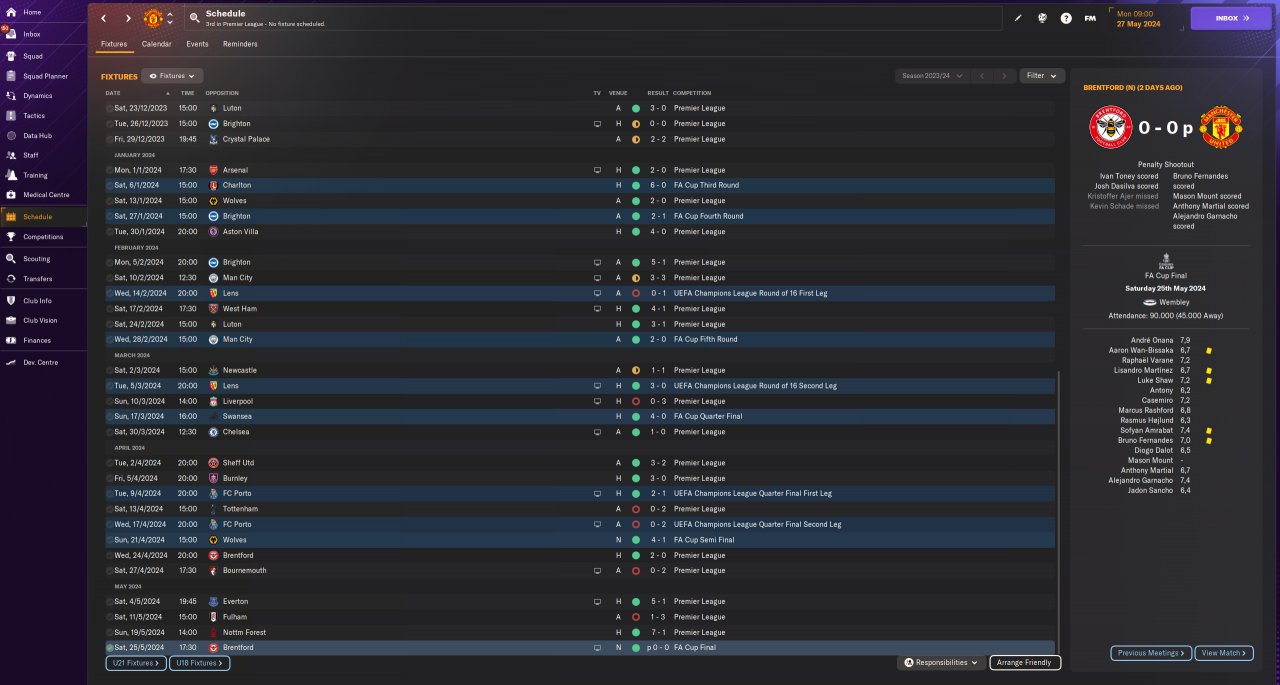The image size is (1280, 685).
Task: Open the FM menu
Action: [x=1090, y=18]
